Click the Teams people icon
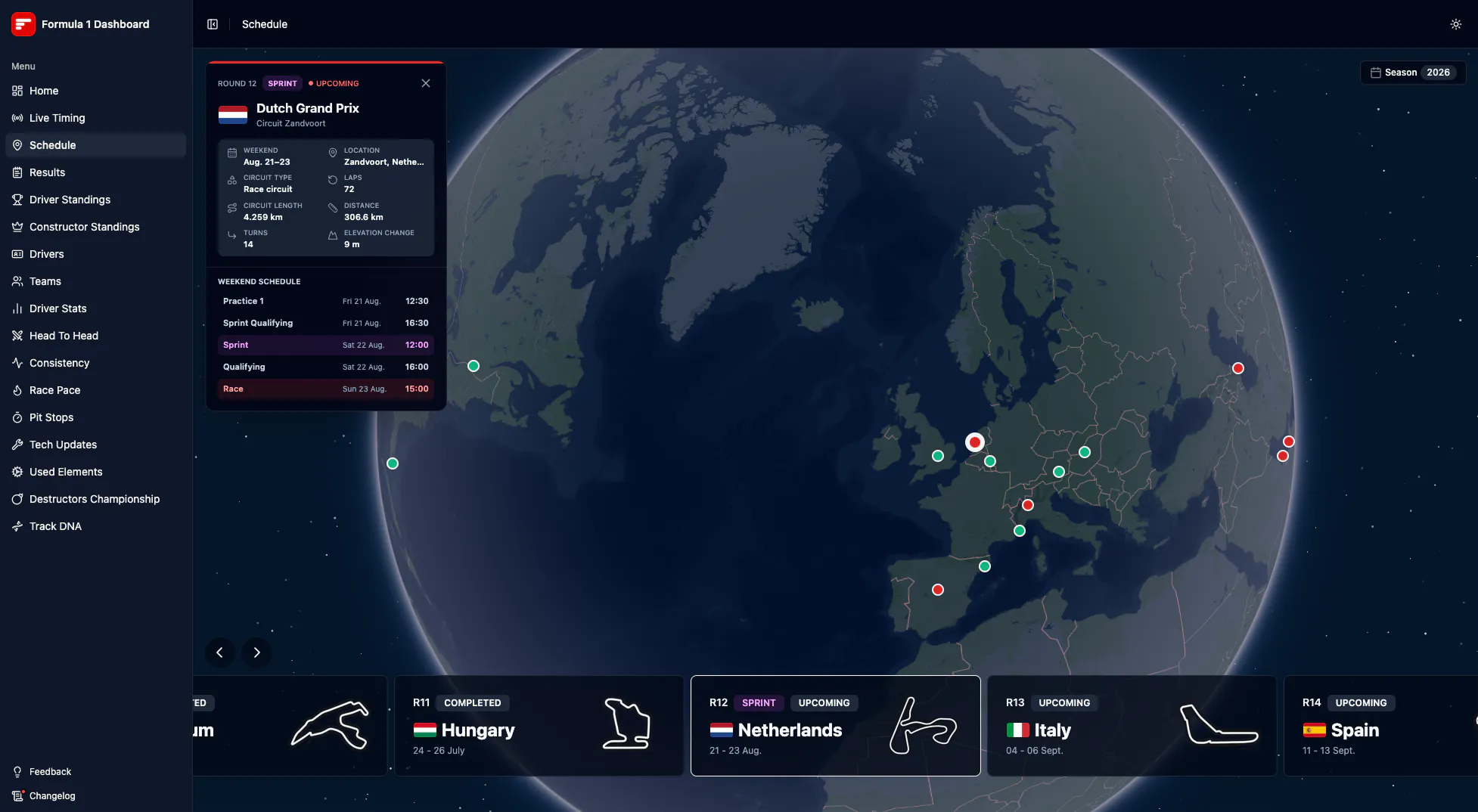This screenshot has width=1478, height=812. tap(17, 281)
